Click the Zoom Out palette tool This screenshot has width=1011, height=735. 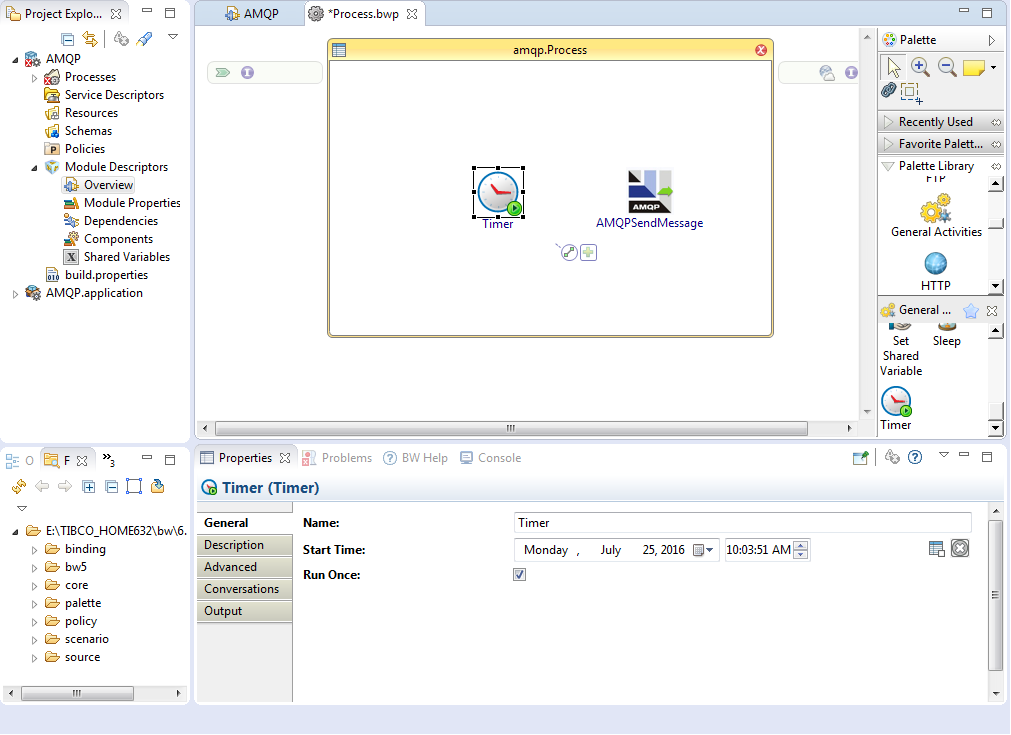tap(947, 66)
